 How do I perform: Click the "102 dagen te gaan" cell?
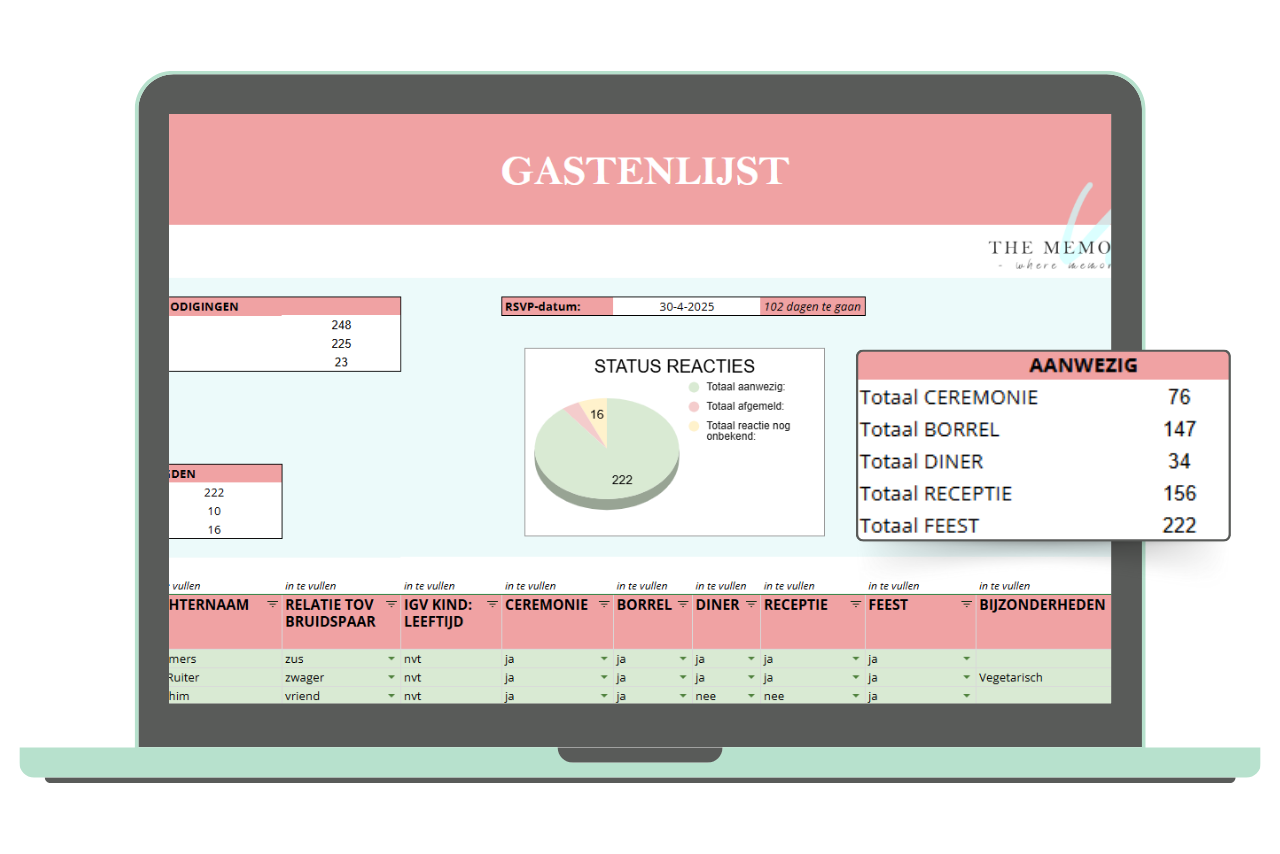pos(812,307)
